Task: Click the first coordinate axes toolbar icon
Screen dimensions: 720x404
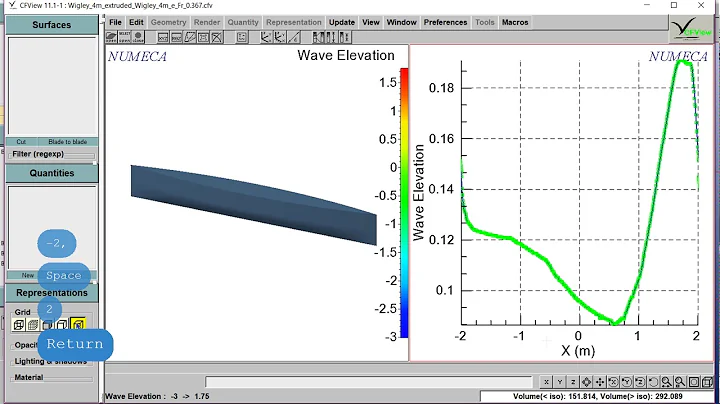Action: (266, 37)
